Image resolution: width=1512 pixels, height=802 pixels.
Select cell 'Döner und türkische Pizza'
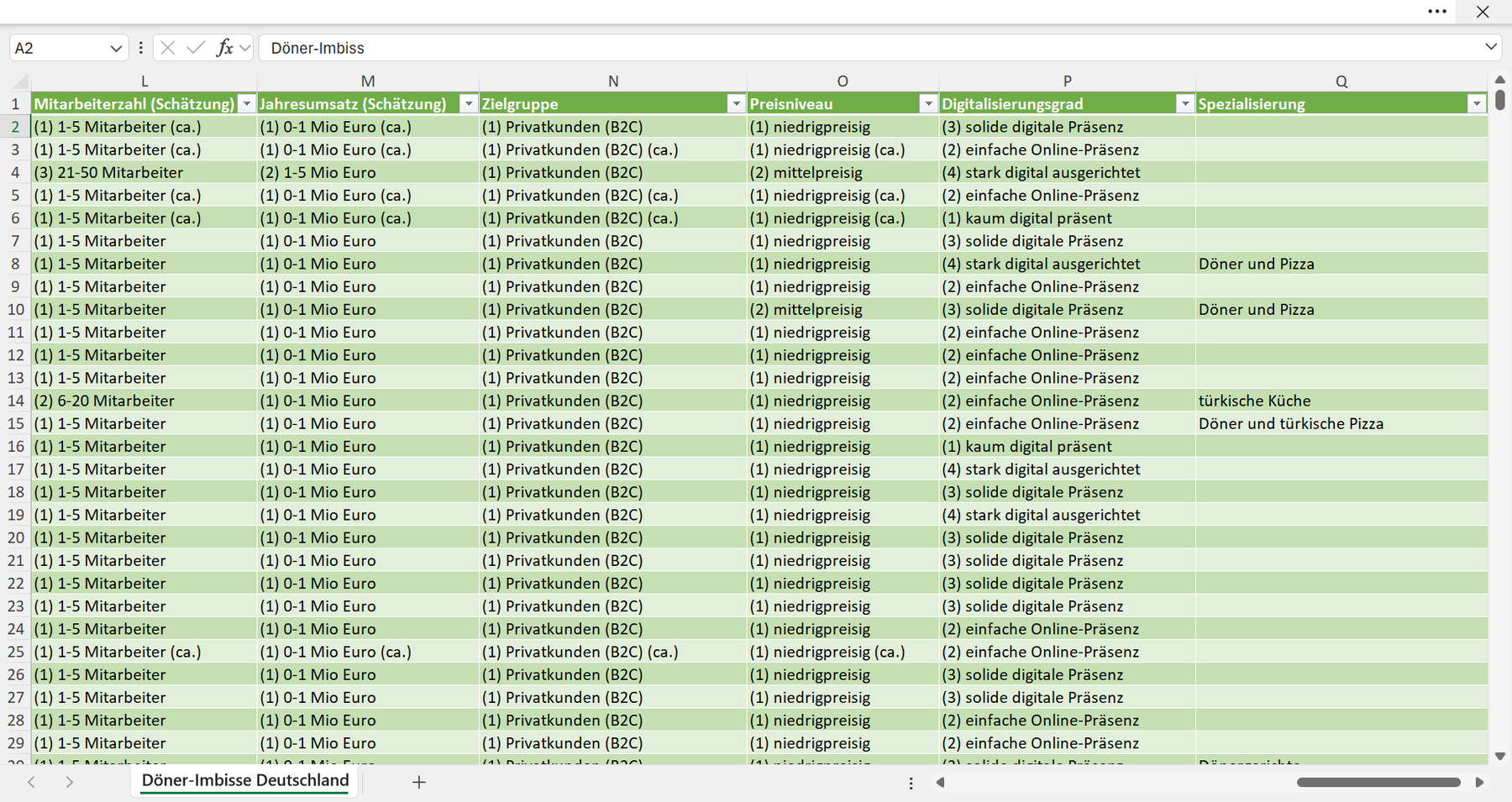point(1341,423)
